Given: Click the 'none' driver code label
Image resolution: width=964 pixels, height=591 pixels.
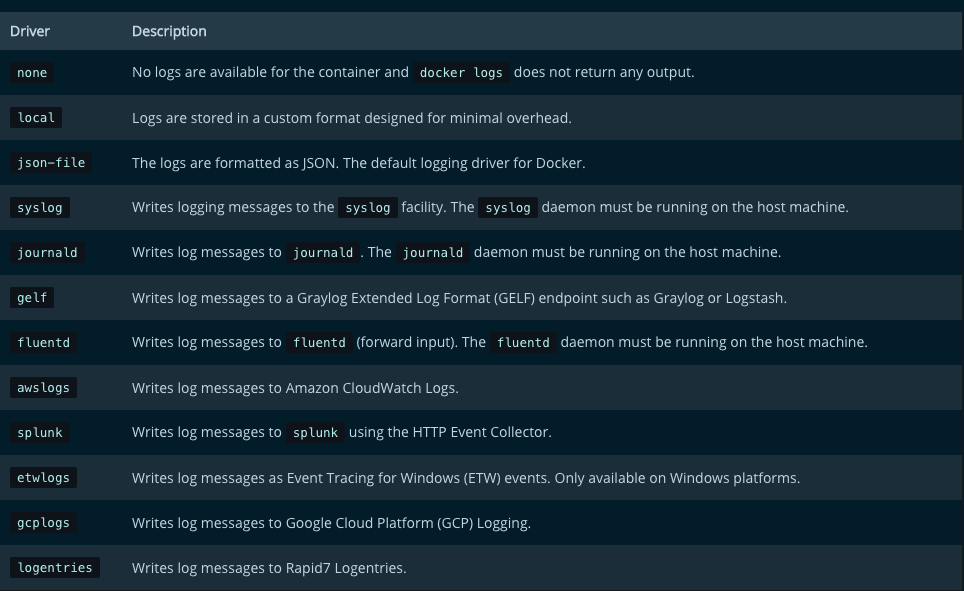Looking at the screenshot, I should pyautogui.click(x=32, y=73).
